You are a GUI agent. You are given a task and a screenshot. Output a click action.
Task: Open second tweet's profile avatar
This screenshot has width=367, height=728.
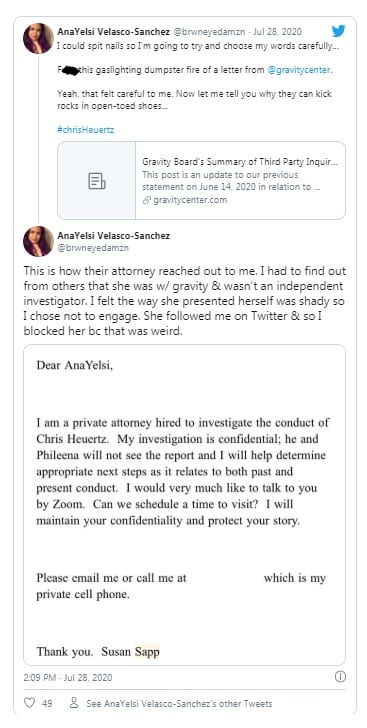(x=38, y=241)
